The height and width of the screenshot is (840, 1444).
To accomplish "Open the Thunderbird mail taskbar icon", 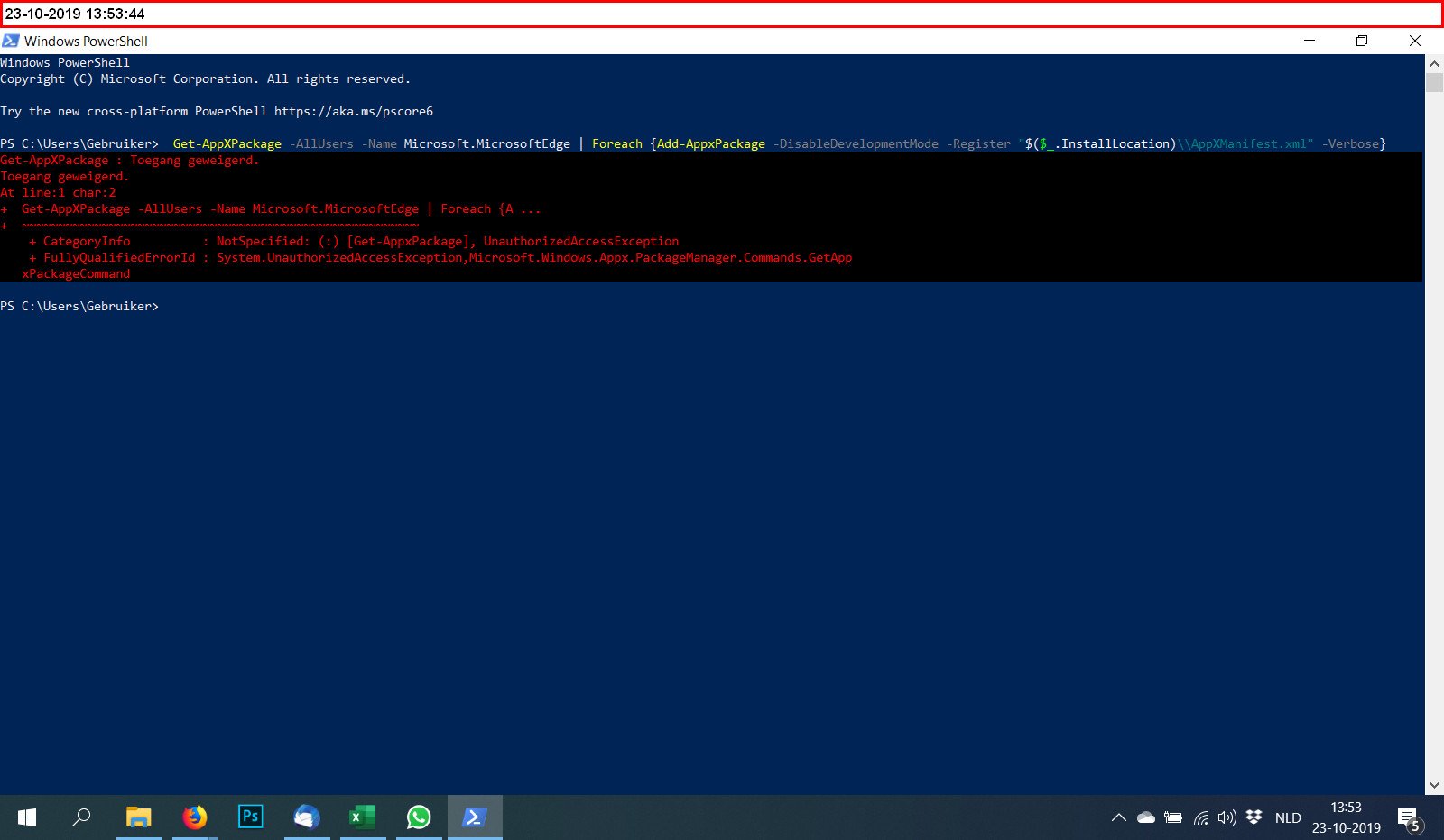I will coord(307,817).
